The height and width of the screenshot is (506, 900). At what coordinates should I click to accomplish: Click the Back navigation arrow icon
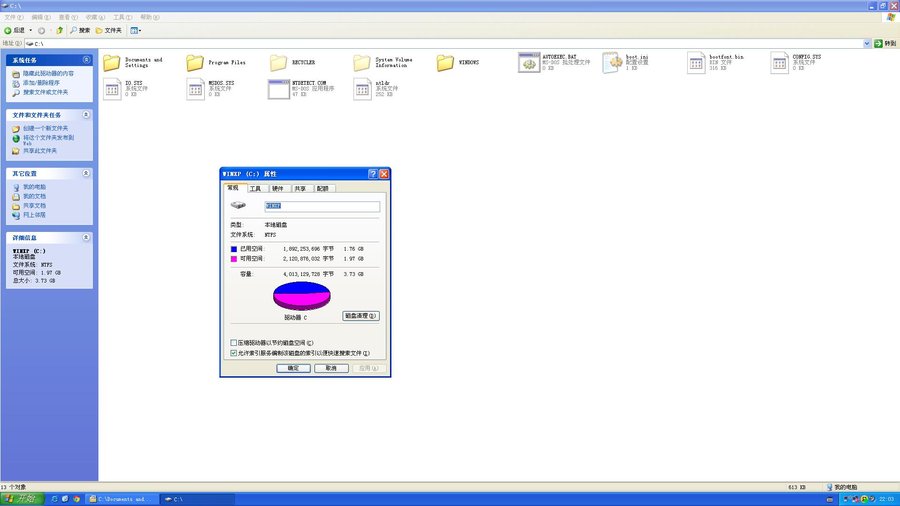coord(8,30)
